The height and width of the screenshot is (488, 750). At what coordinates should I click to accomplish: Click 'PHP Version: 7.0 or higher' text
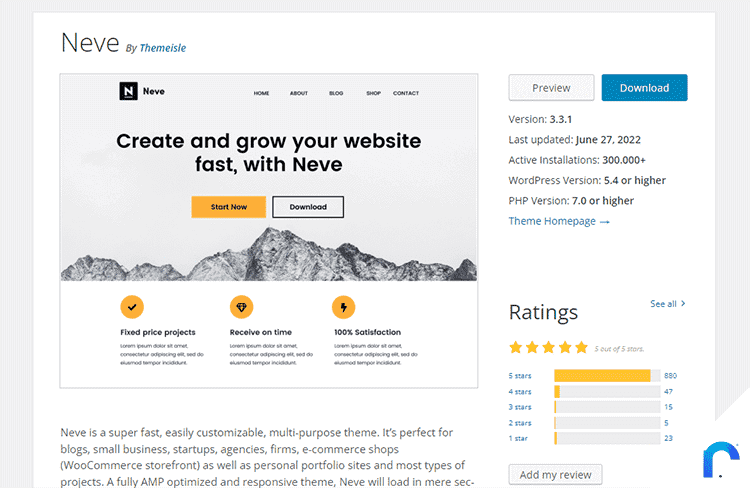click(571, 201)
